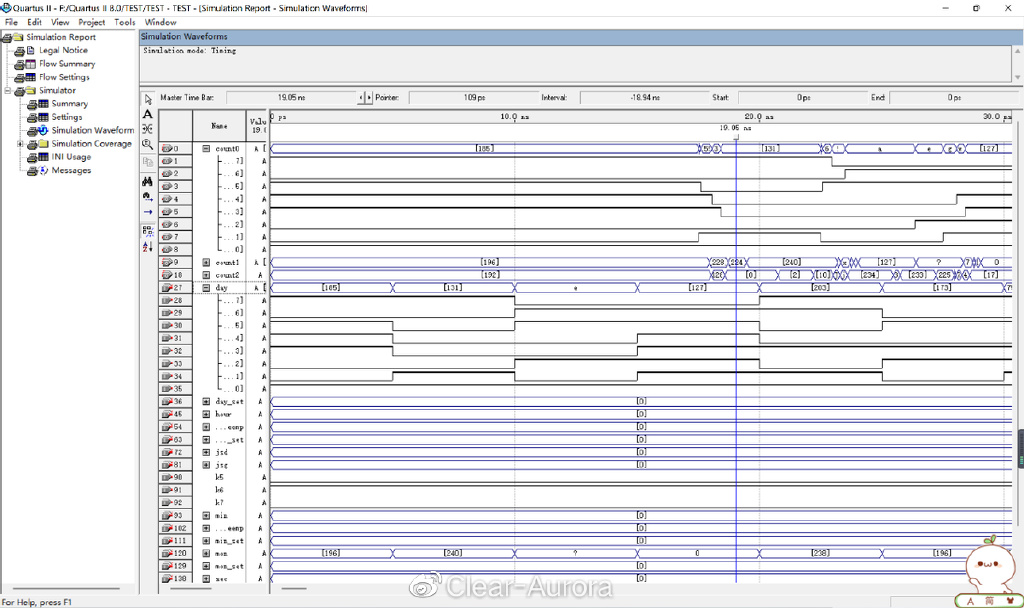This screenshot has width=1024, height=608.
Task: Collapse the day bus signal
Action: click(206, 288)
